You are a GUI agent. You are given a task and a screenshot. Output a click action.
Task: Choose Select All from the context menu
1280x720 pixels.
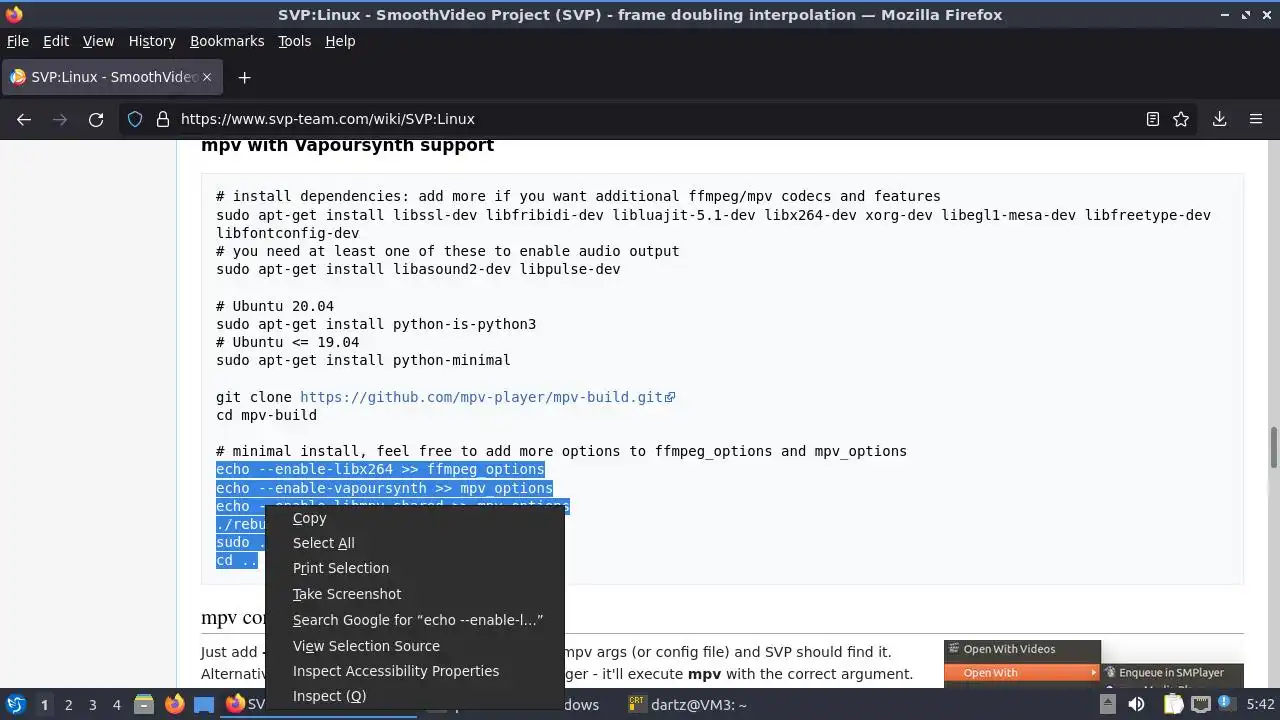[414, 543]
